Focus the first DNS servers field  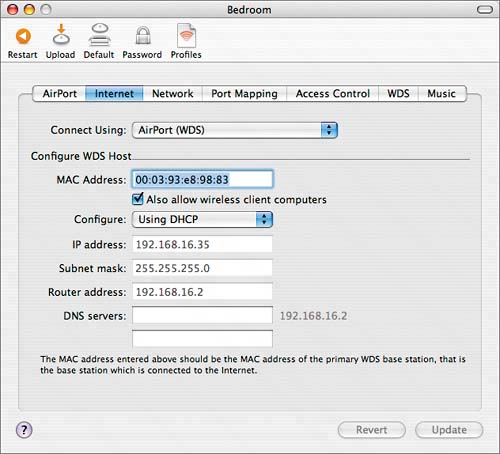[202, 315]
